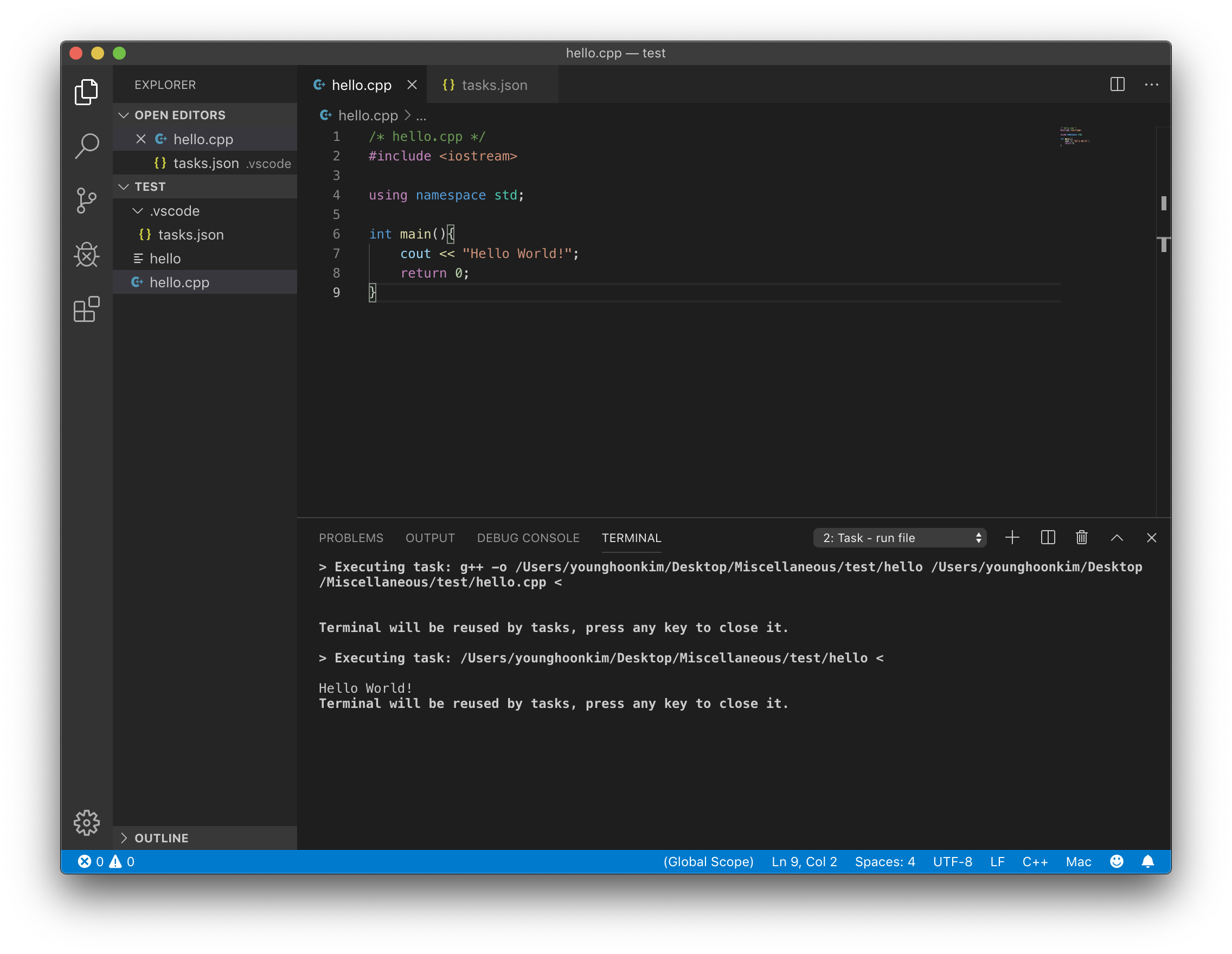This screenshot has width=1232, height=954.
Task: Click the Kill Terminal trash icon
Action: click(1082, 538)
